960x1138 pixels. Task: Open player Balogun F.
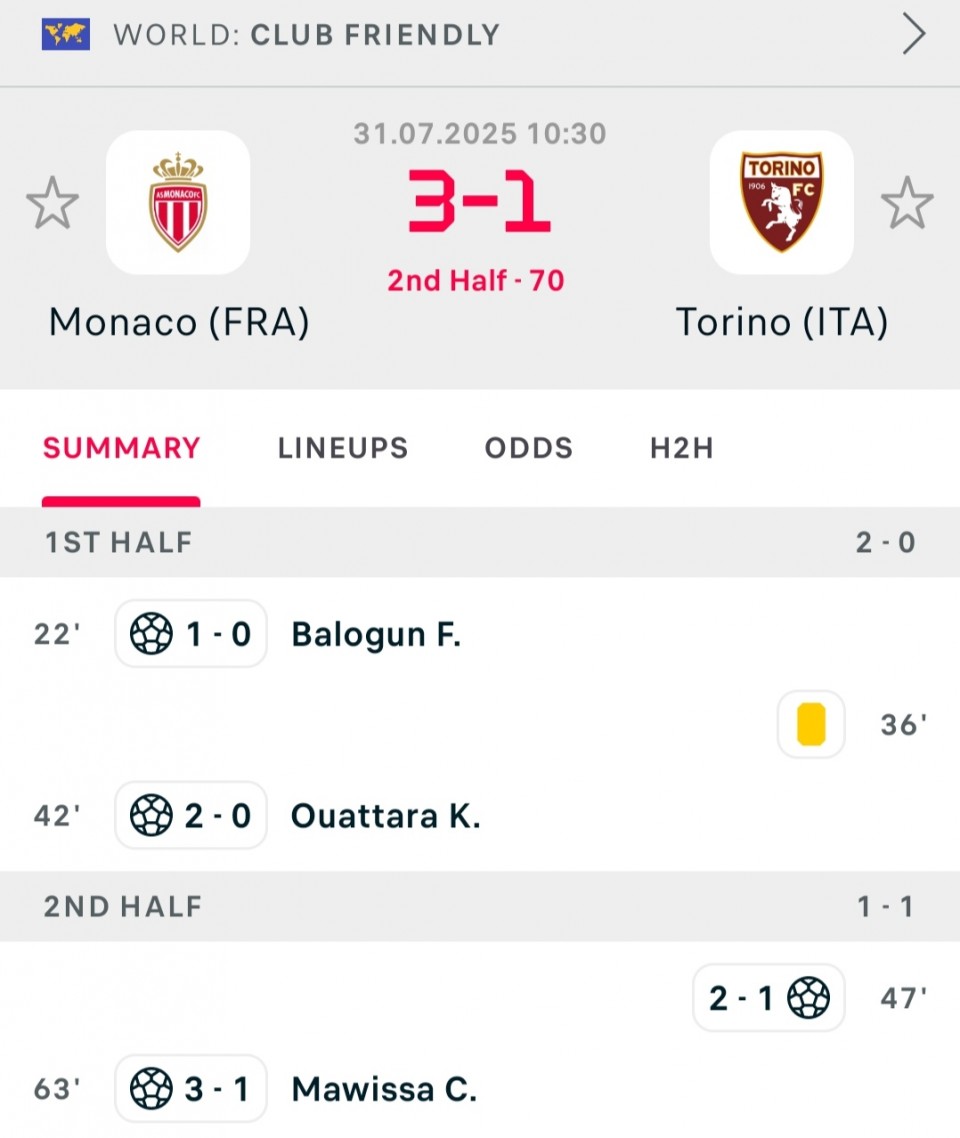pos(376,634)
